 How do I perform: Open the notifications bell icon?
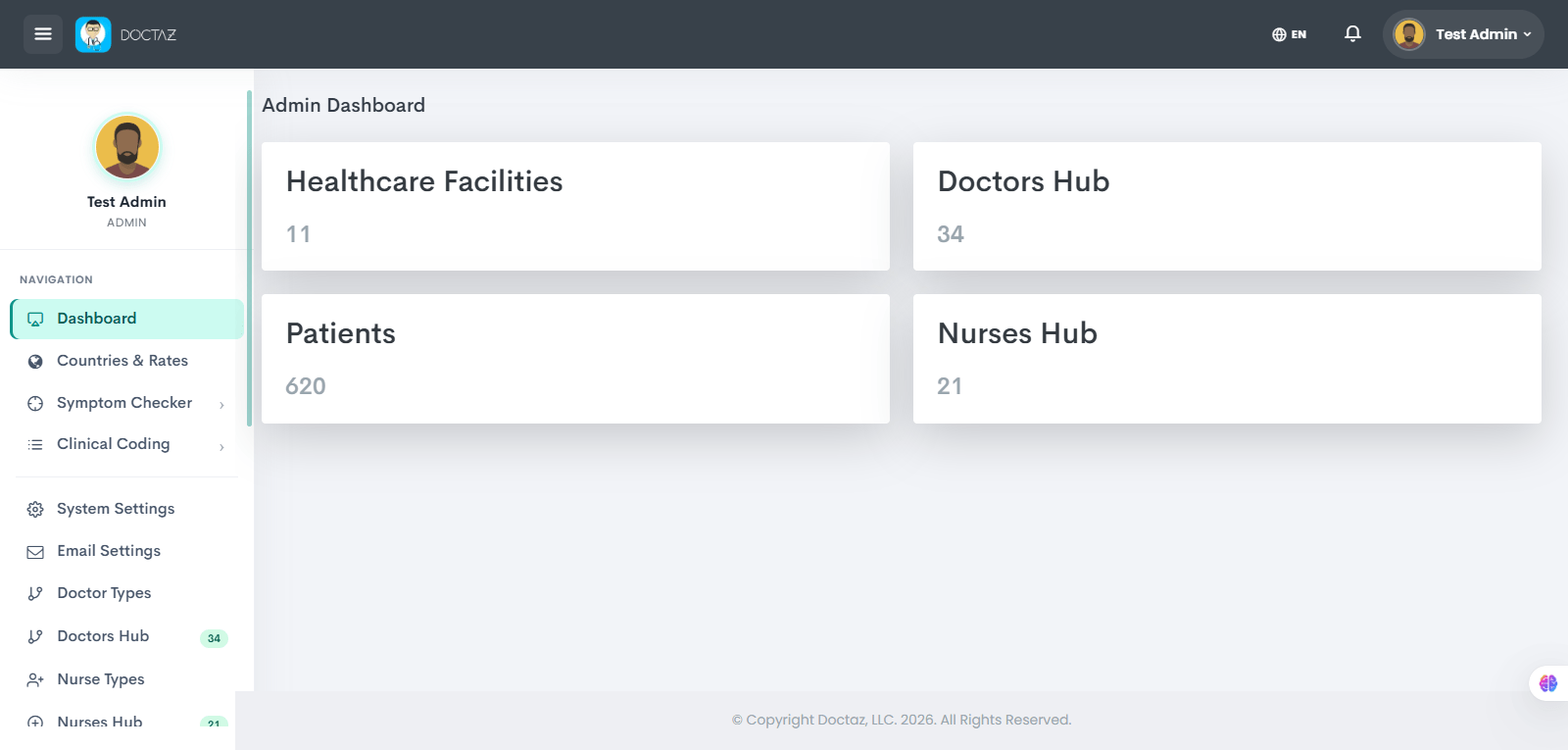pos(1352,34)
